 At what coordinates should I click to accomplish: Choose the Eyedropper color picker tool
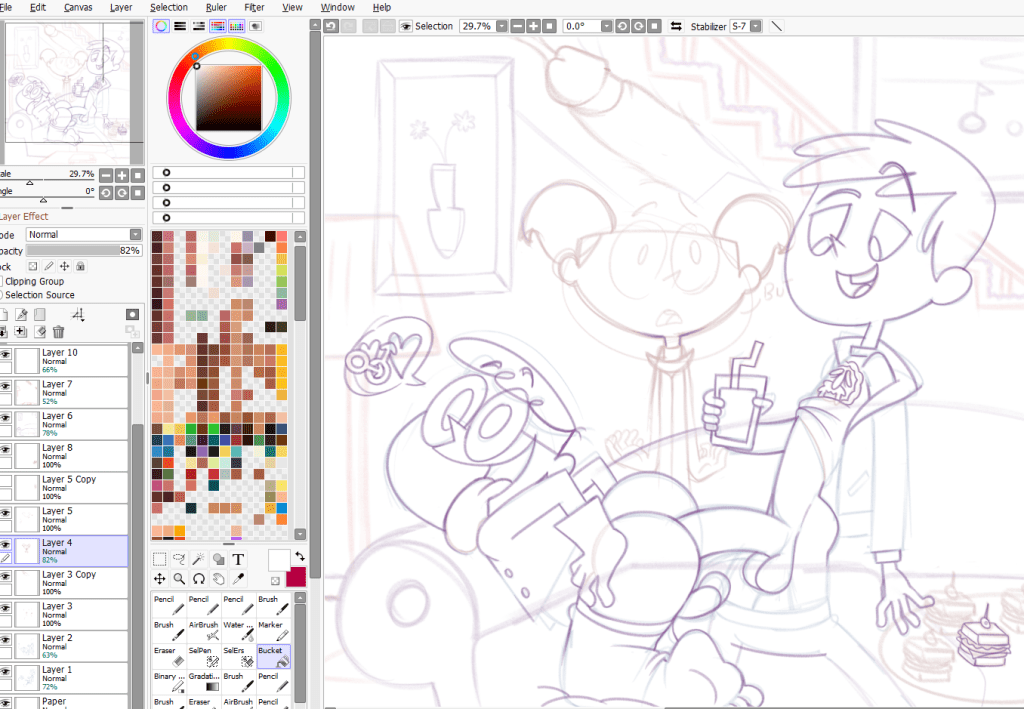pyautogui.click(x=238, y=579)
